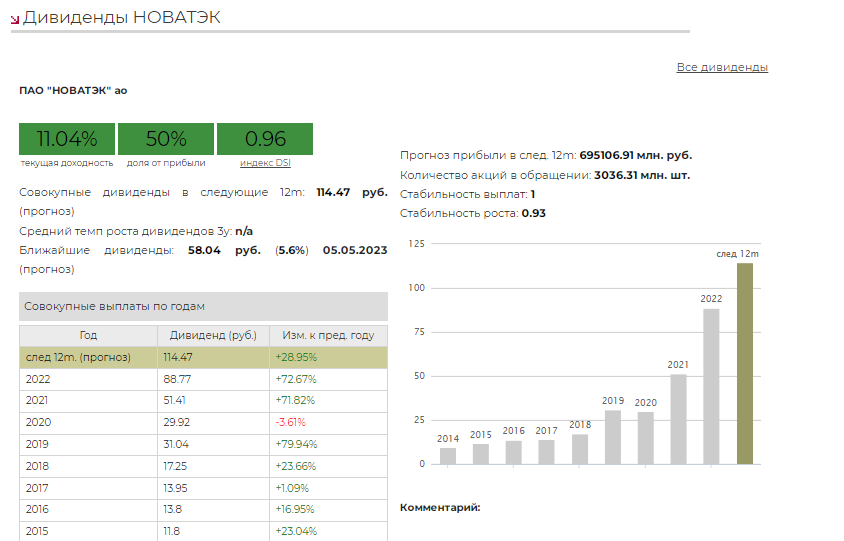This screenshot has width=844, height=541.
Task: Click the Совокупные выплаты по годам header bar
Action: coord(203,306)
